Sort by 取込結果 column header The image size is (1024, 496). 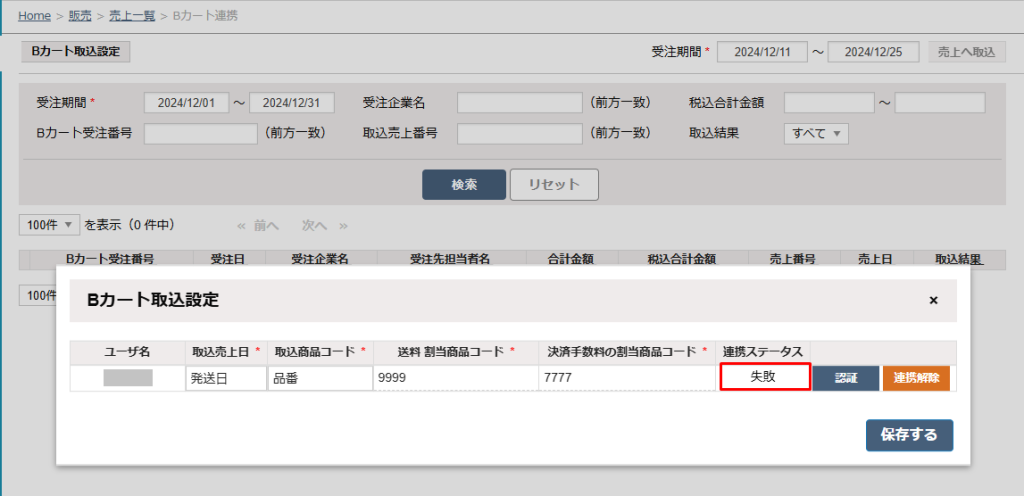click(x=959, y=258)
